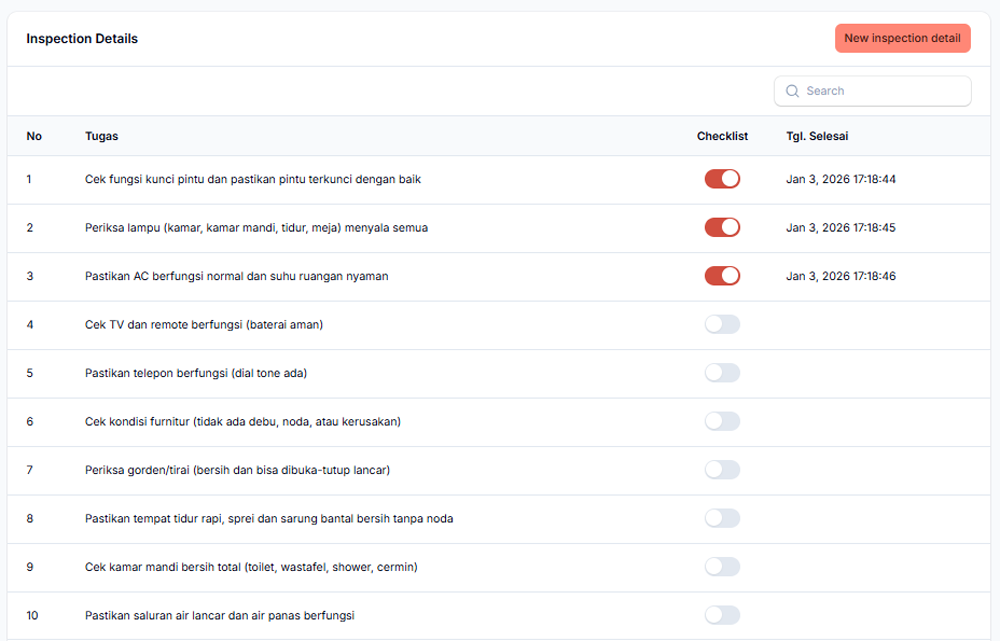Click the magnifier icon in the search box
1000x641 pixels.
coord(792,91)
